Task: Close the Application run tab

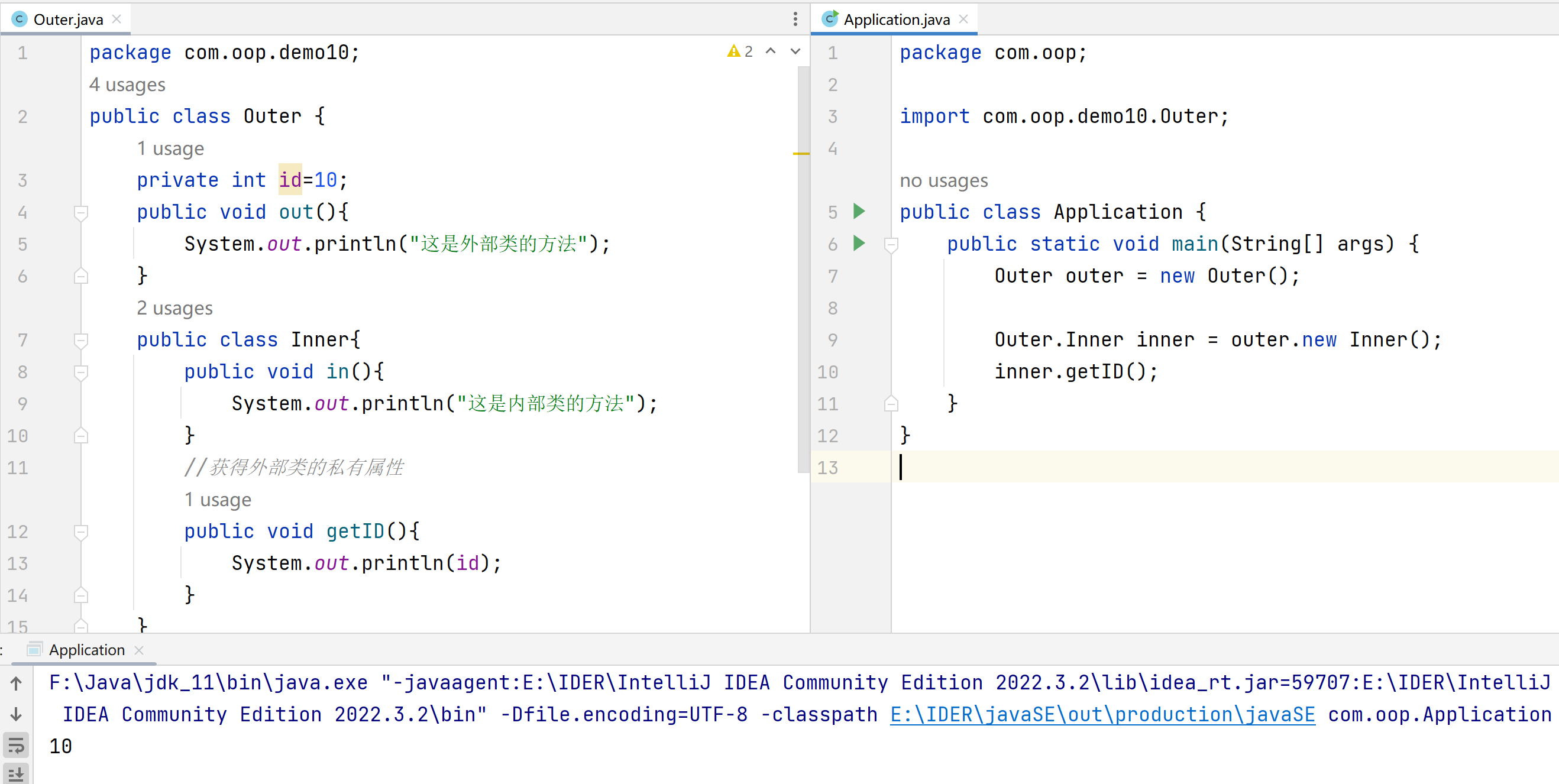Action: tap(139, 650)
